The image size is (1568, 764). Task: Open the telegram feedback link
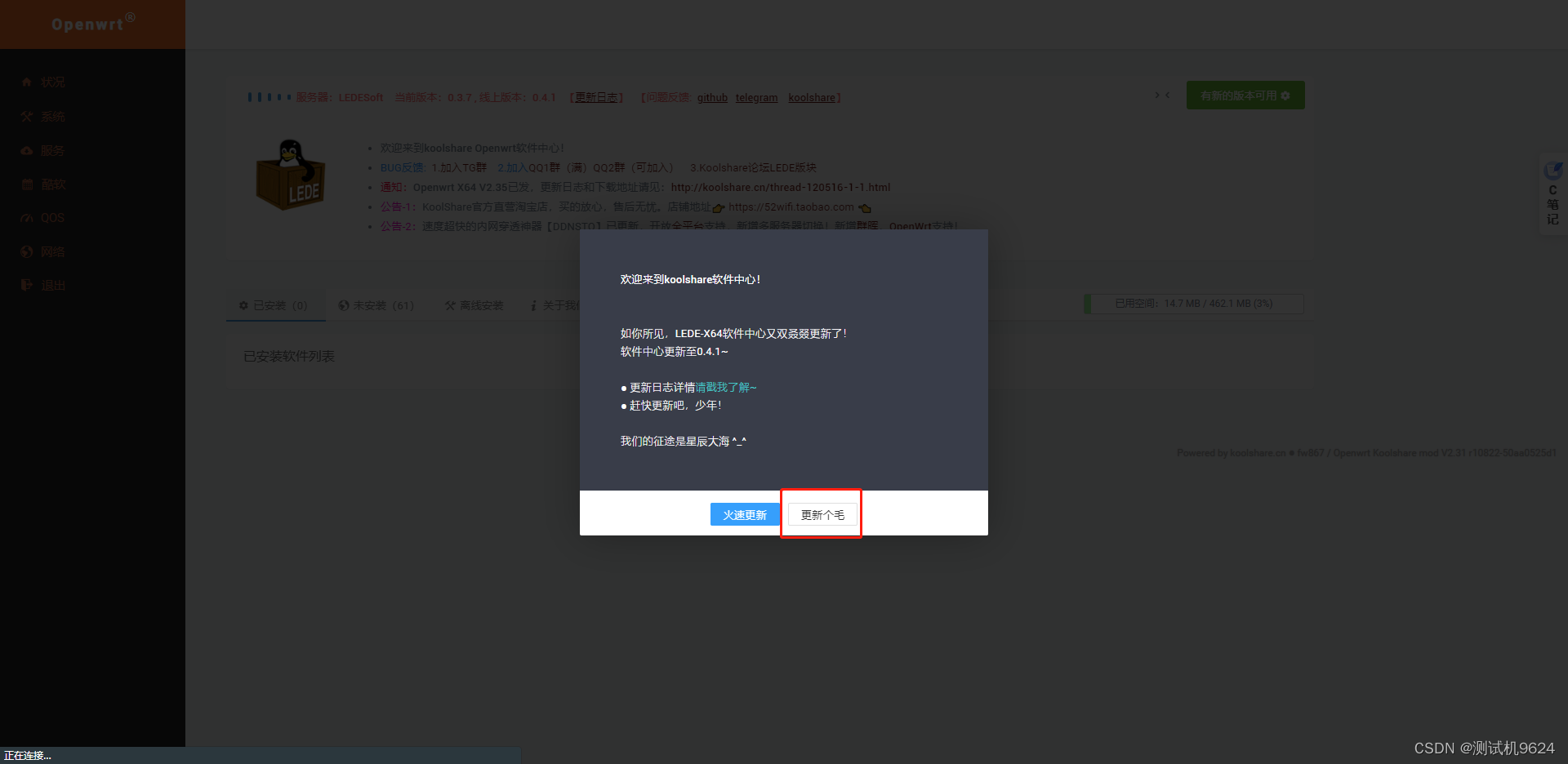[756, 98]
